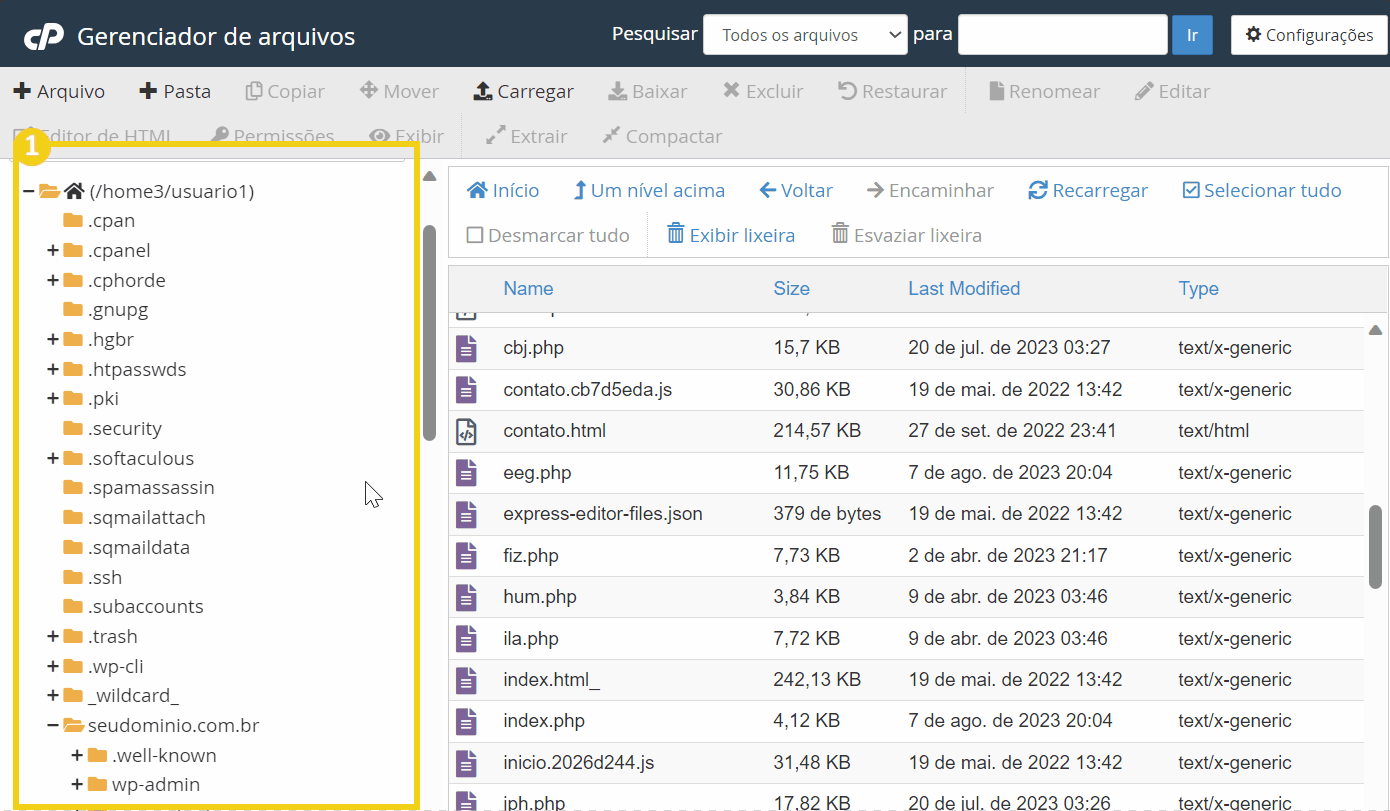Expand the .cpanel folder

coord(52,250)
